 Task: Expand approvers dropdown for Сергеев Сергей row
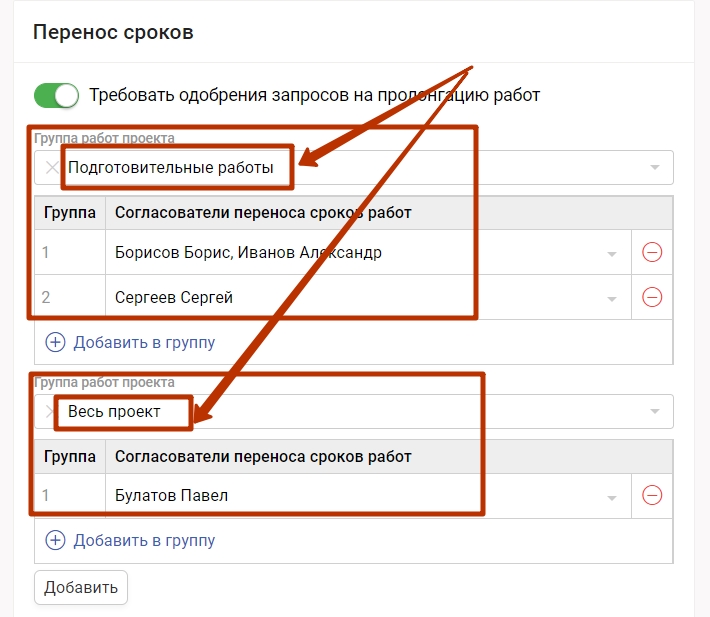[612, 298]
